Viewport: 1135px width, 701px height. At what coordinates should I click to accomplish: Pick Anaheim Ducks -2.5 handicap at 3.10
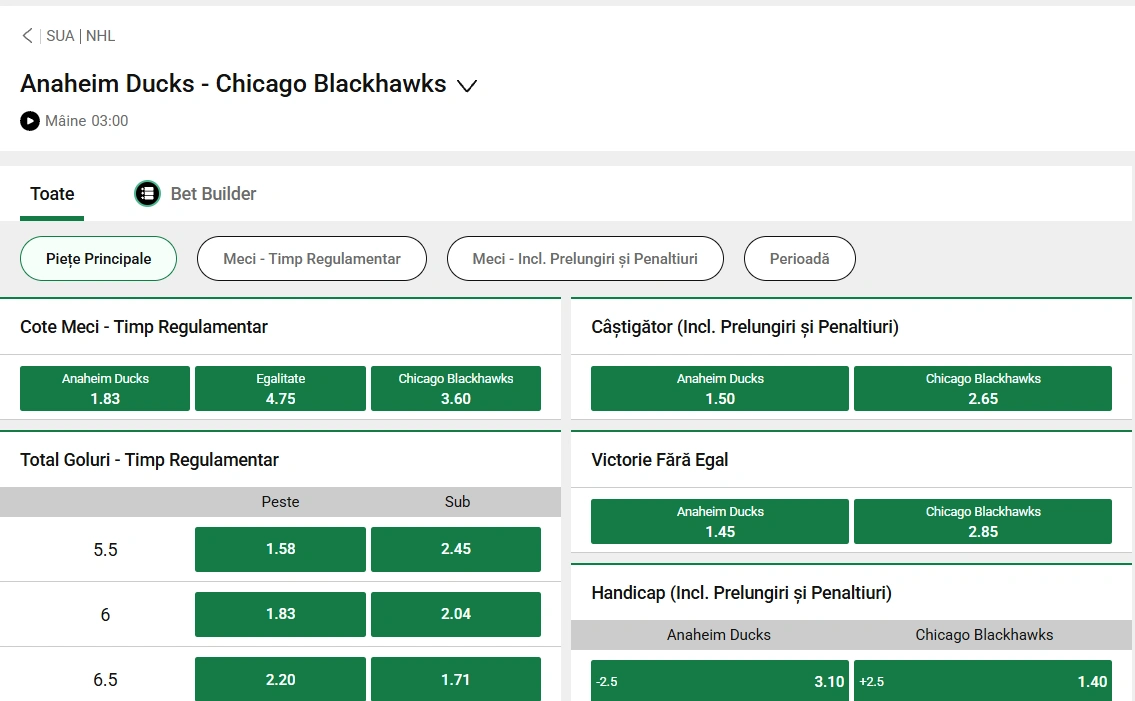719,680
